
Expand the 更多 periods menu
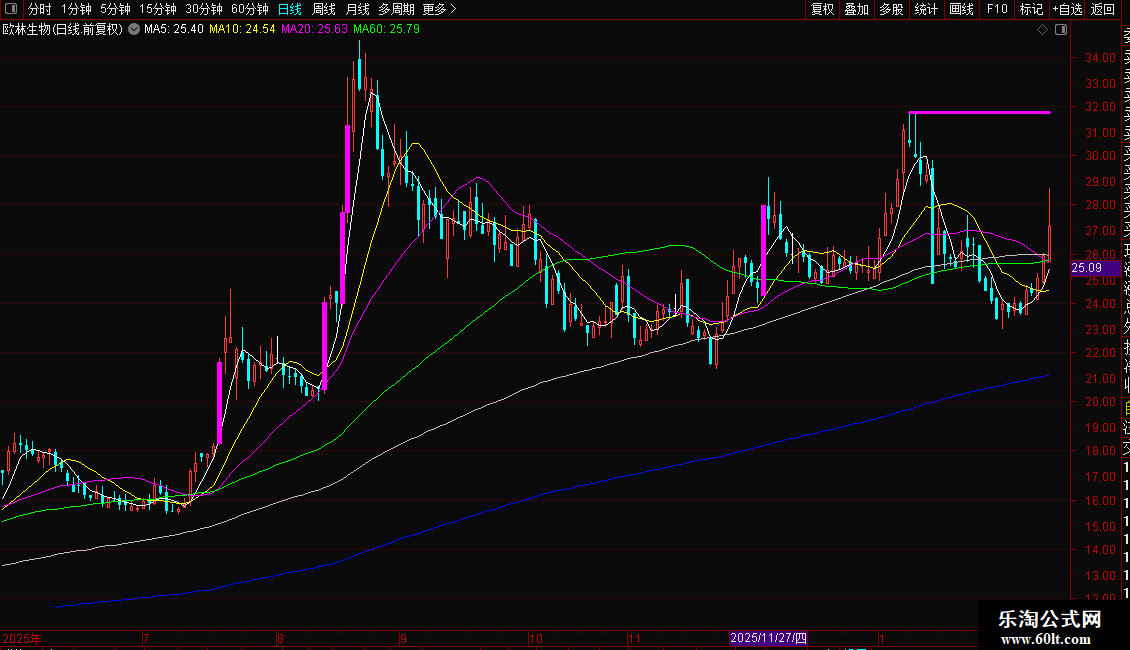pyautogui.click(x=439, y=9)
